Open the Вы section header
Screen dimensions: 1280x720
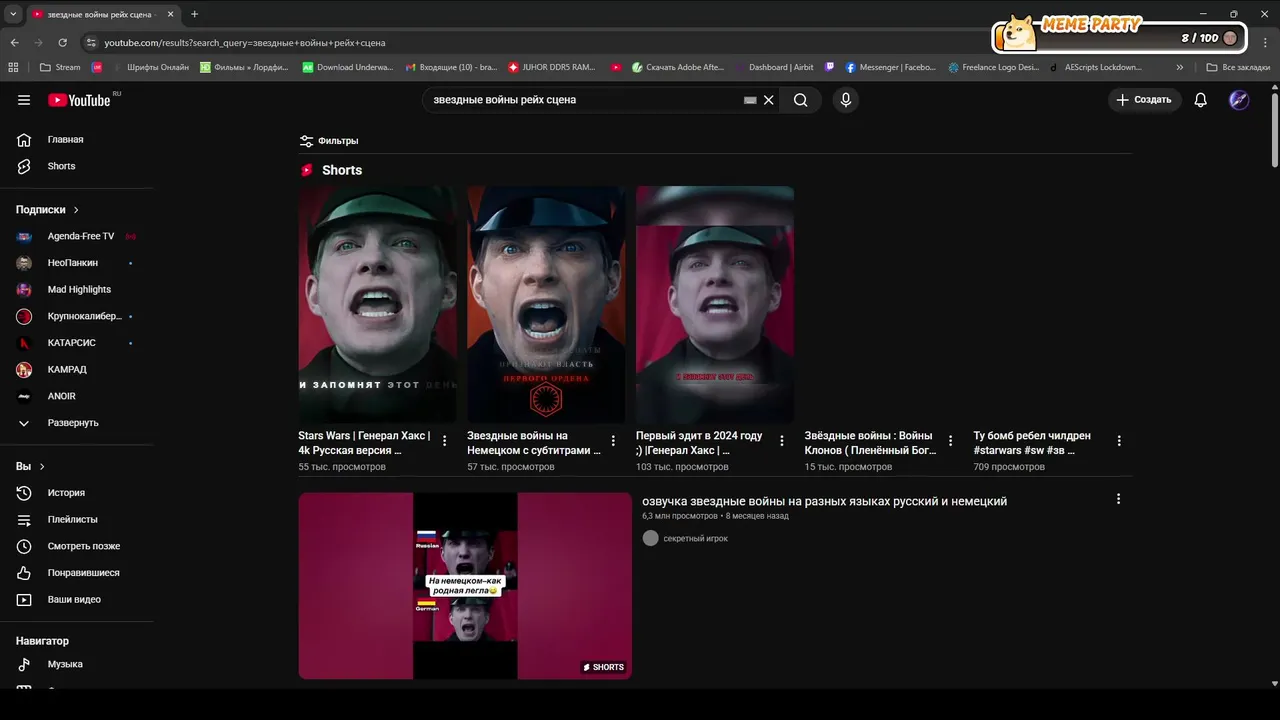[31, 467]
